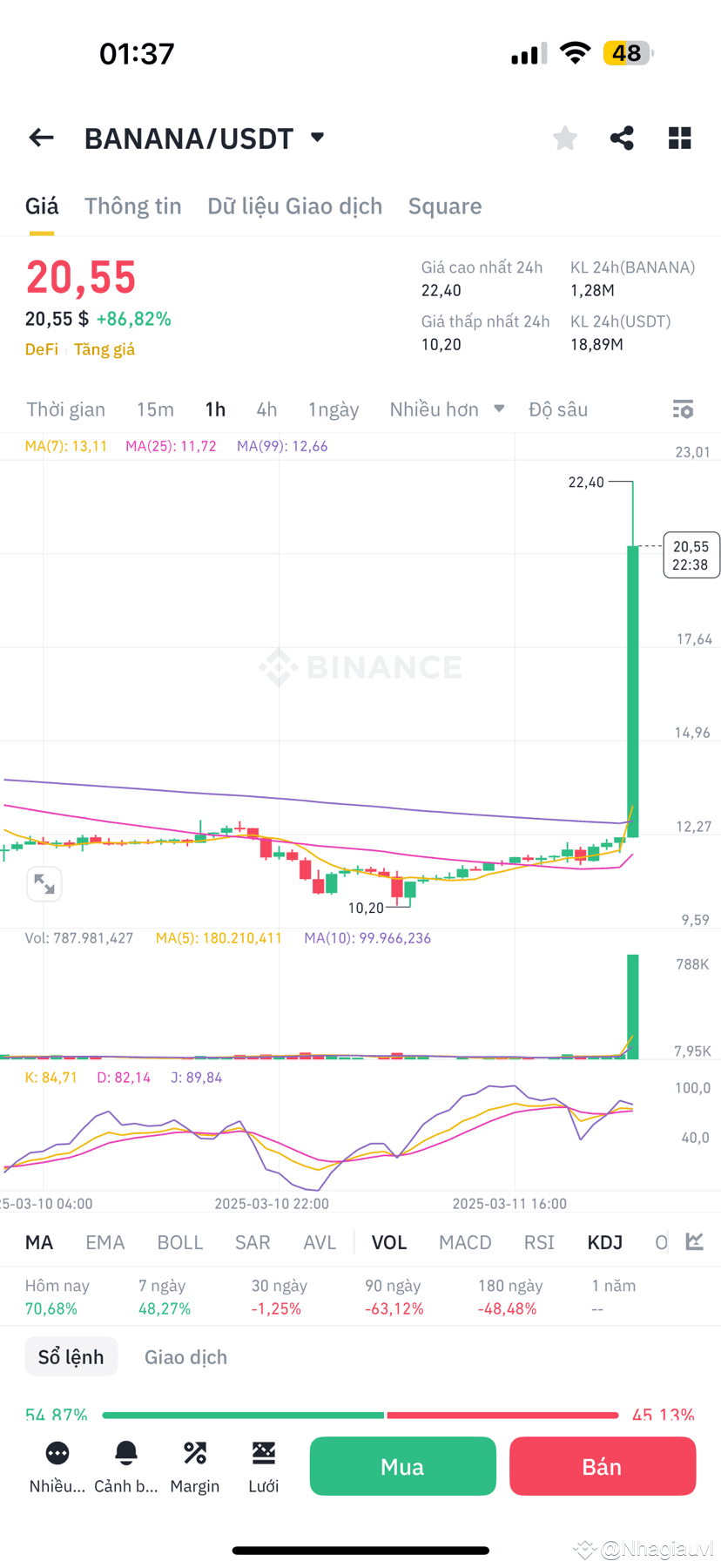Tap the DeFi tag
The height and width of the screenshot is (1568, 721).
pos(42,349)
